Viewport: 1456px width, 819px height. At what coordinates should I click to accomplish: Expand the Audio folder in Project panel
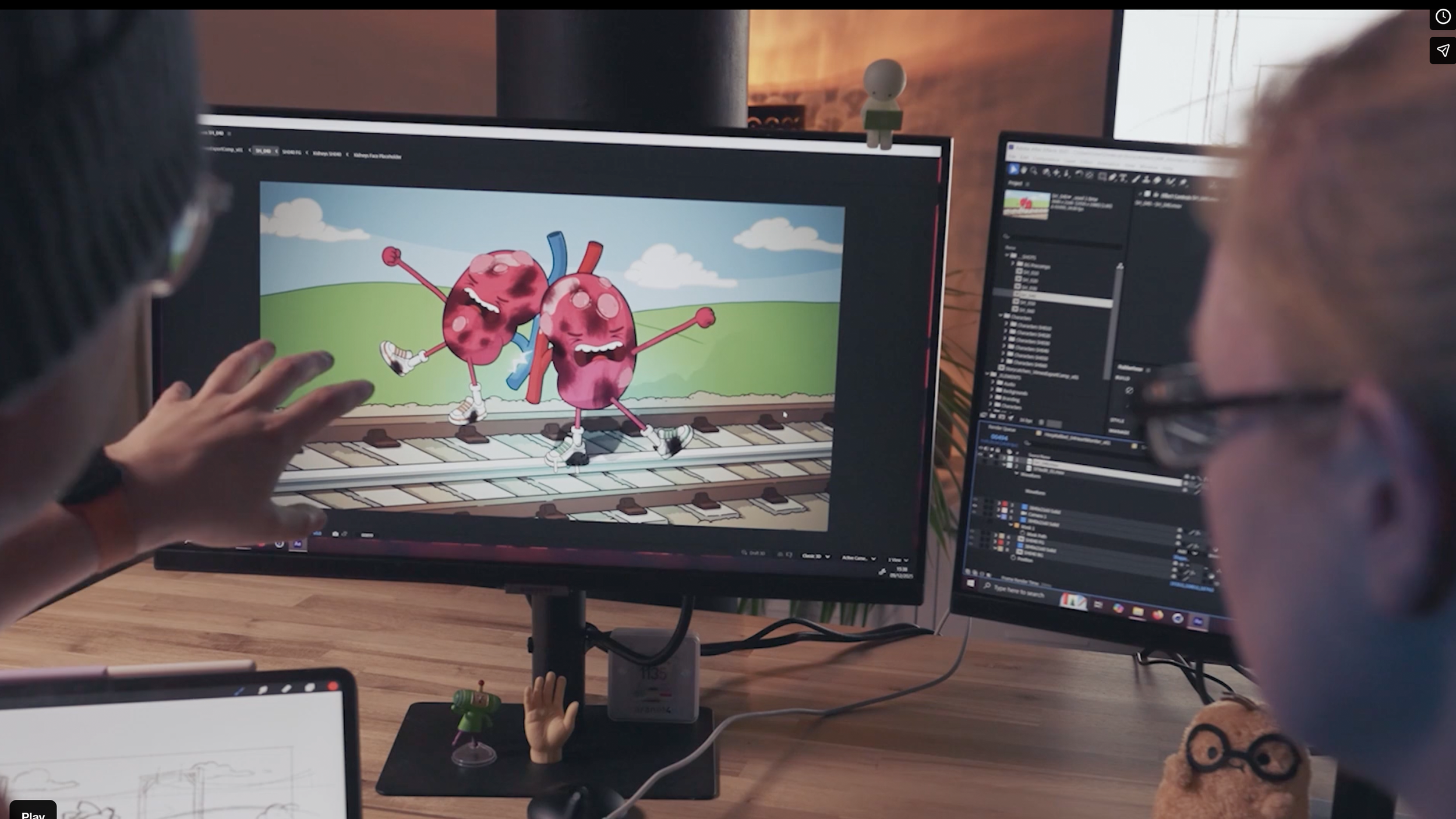click(x=992, y=382)
